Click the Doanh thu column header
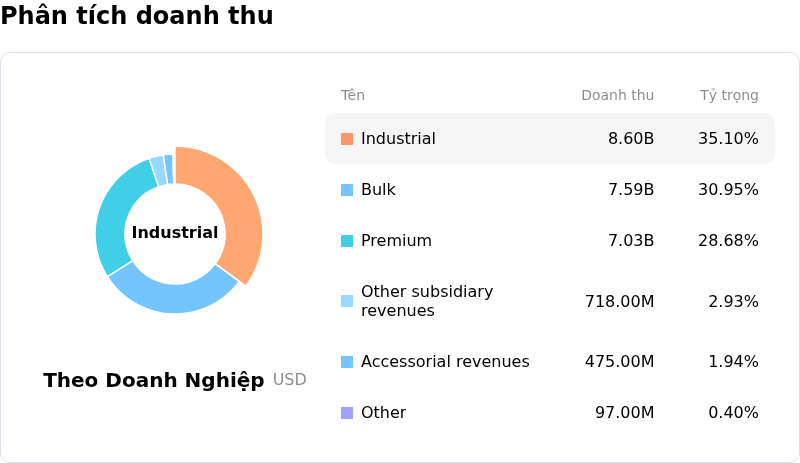The height and width of the screenshot is (463, 800). pyautogui.click(x=617, y=95)
